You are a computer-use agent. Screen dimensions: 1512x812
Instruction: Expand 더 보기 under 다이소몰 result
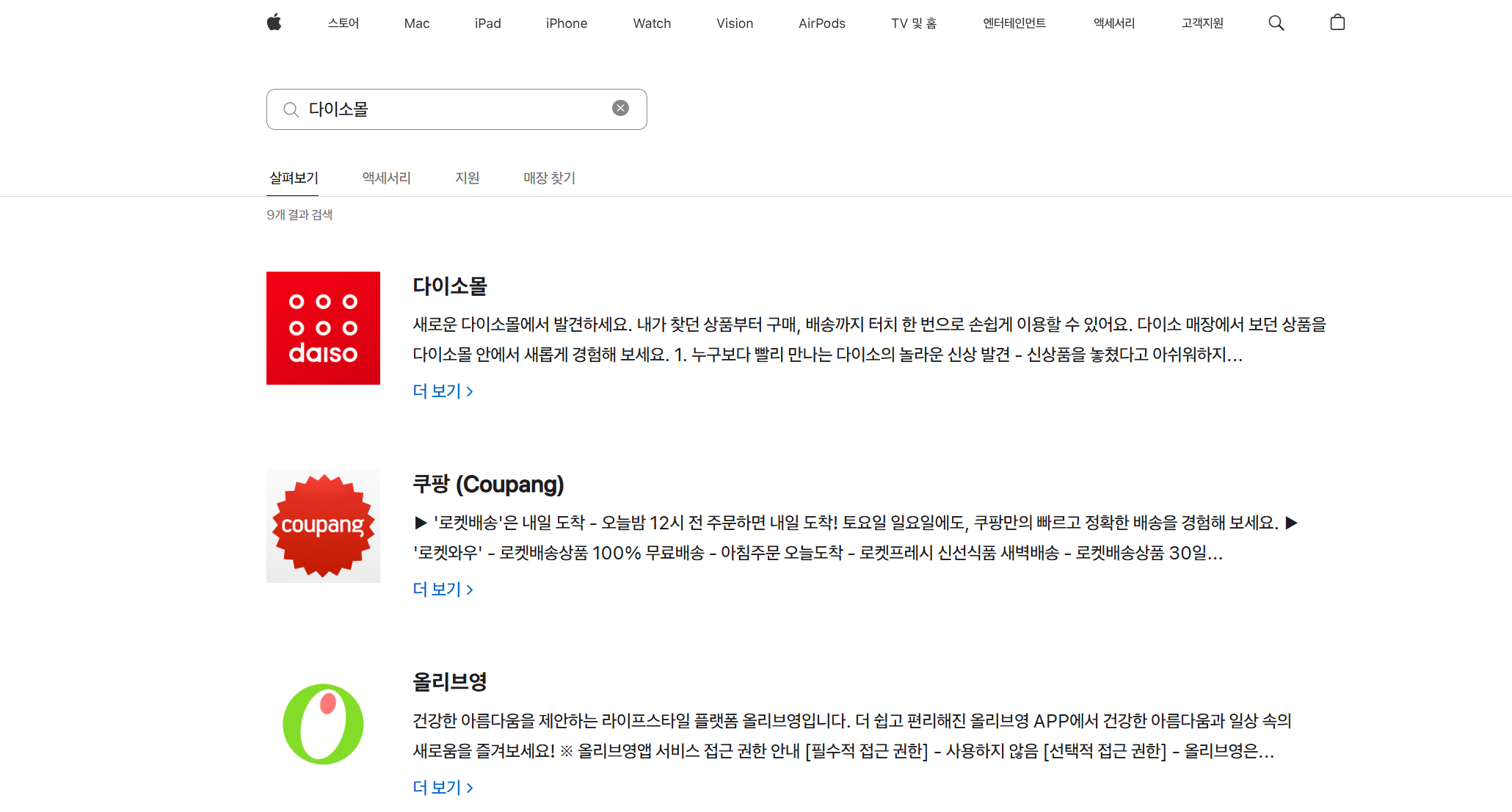click(443, 391)
